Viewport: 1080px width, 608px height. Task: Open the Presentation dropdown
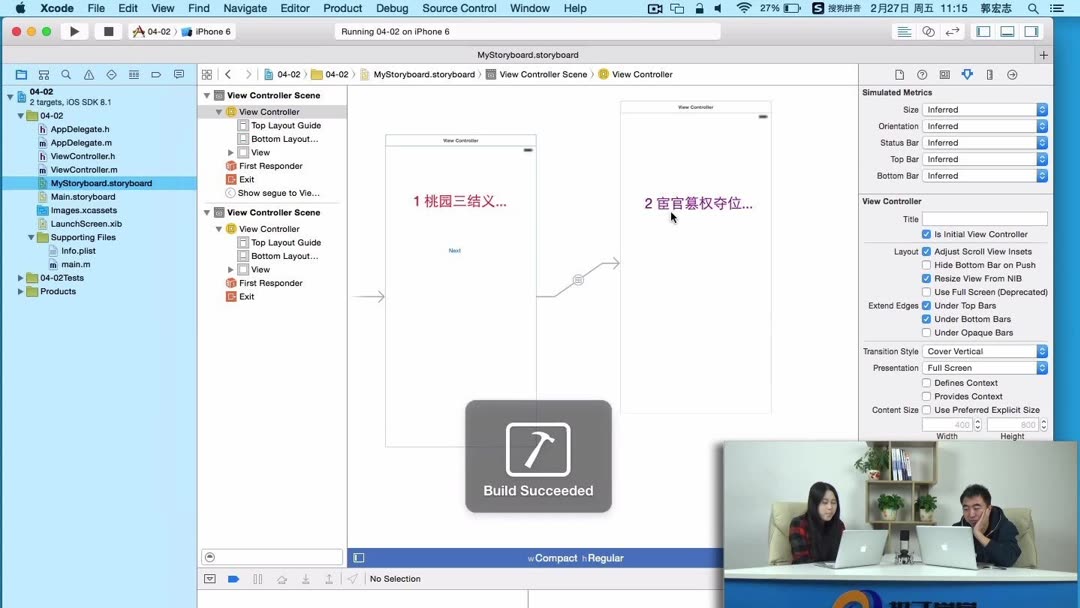point(986,366)
